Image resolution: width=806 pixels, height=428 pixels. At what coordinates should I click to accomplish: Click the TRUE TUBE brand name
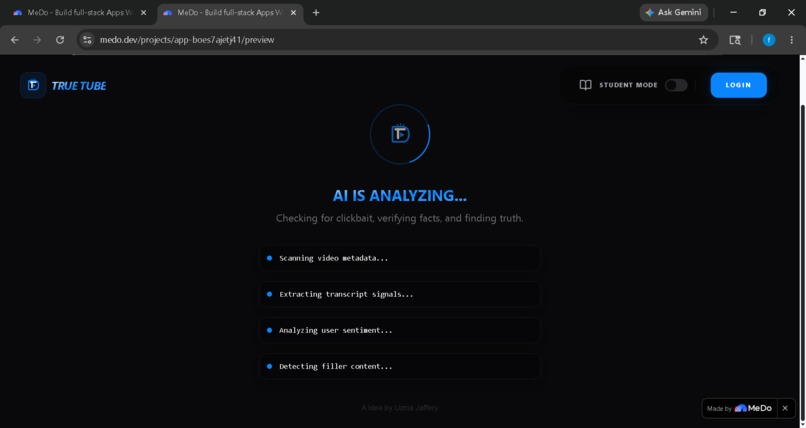pyautogui.click(x=79, y=86)
